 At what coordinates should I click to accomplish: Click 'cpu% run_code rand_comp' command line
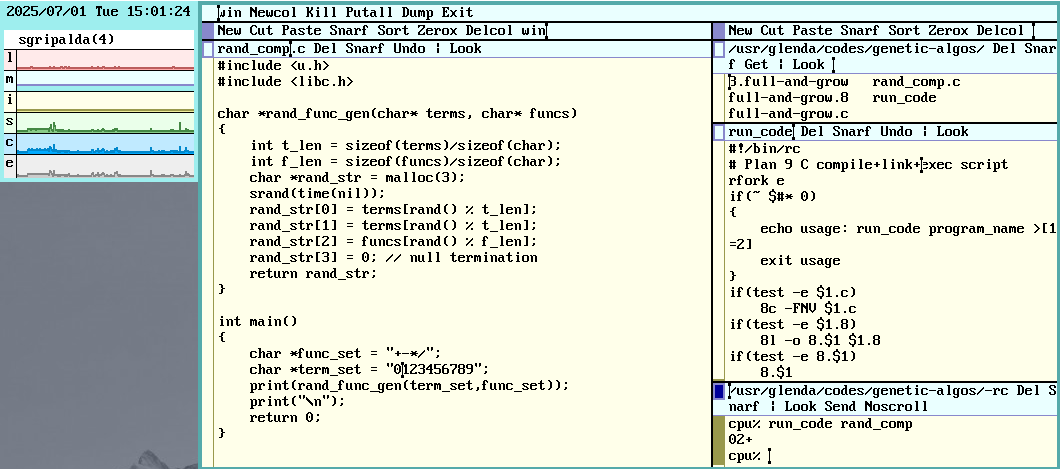point(821,424)
